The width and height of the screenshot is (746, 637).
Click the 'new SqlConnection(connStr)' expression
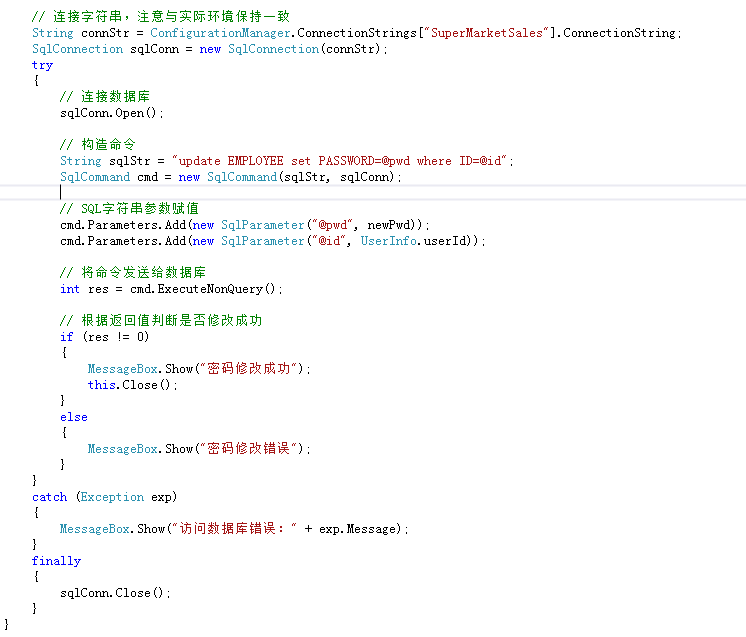(290, 49)
